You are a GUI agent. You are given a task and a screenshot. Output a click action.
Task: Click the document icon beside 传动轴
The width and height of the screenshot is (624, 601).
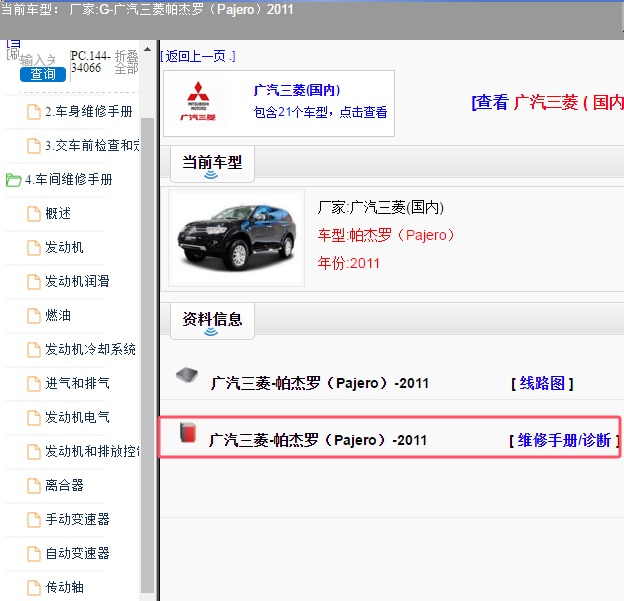pyautogui.click(x=34, y=587)
